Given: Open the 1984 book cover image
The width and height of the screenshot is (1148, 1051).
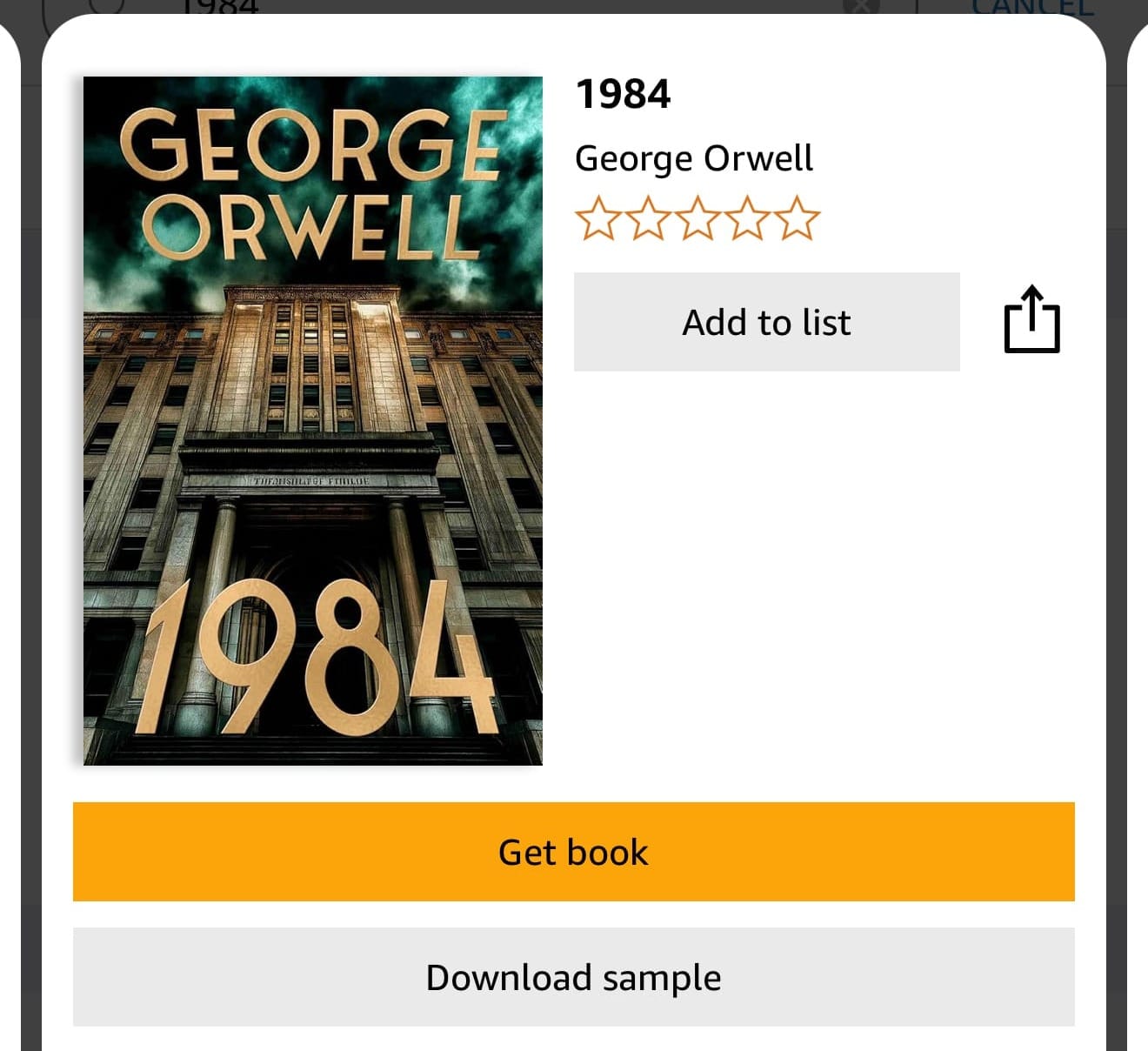Looking at the screenshot, I should tap(313, 421).
